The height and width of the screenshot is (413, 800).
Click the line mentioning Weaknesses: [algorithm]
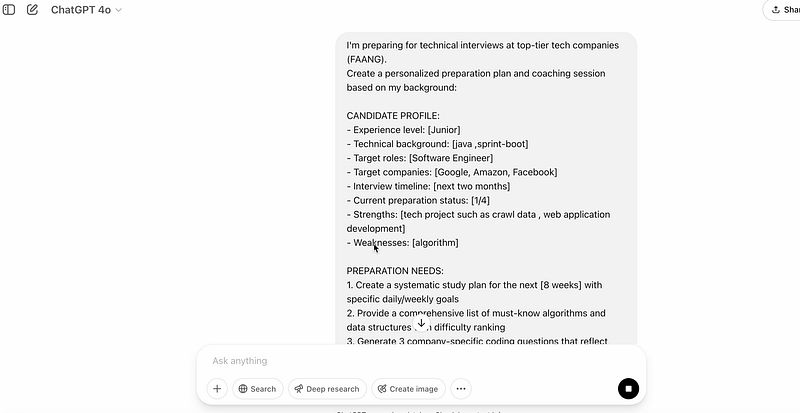[402, 243]
